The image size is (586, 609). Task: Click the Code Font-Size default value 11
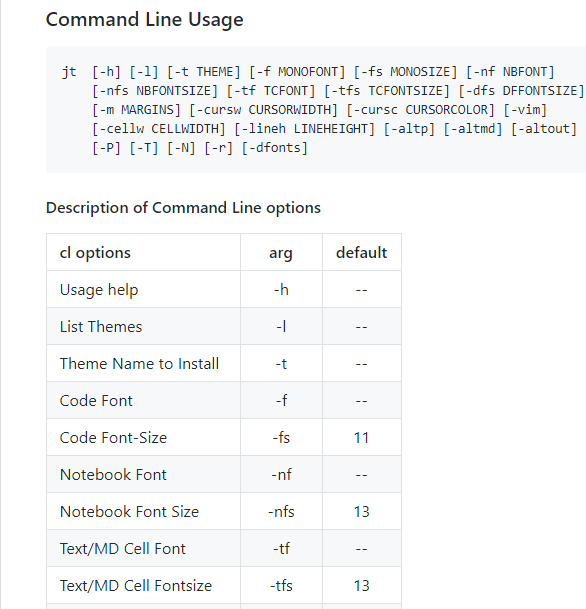(362, 437)
